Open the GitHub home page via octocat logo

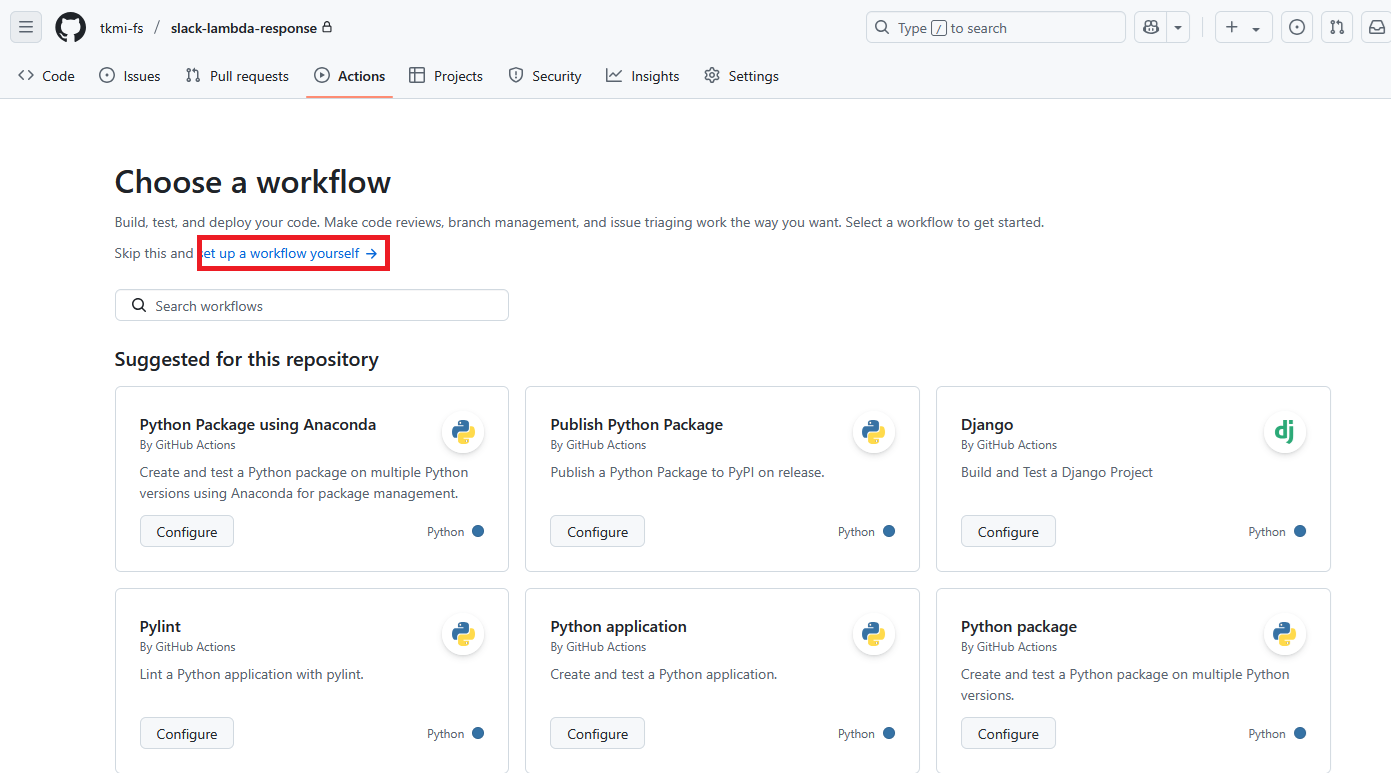(x=70, y=27)
